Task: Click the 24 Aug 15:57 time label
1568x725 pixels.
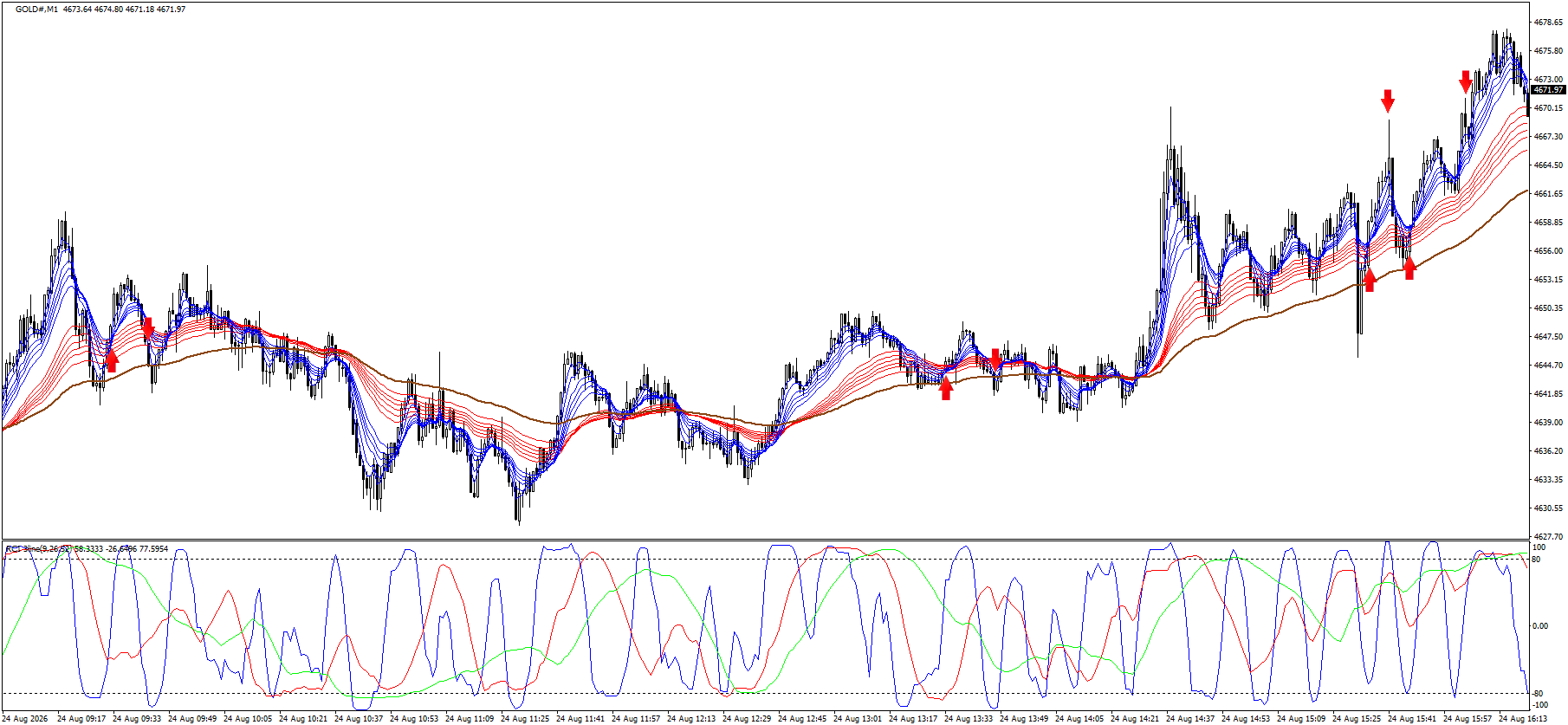Action: click(x=1468, y=719)
